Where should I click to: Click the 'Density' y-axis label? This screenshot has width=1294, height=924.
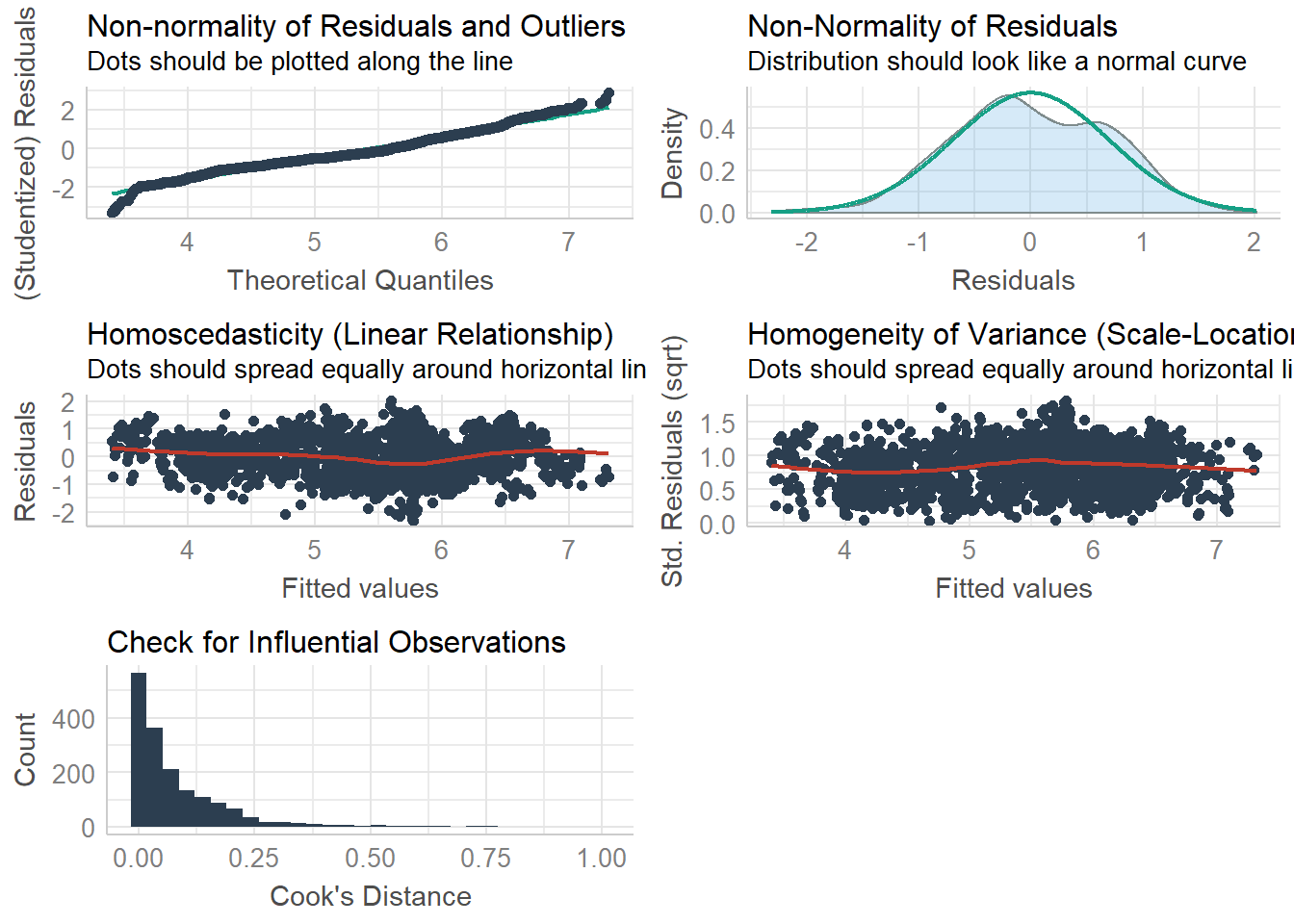672,154
